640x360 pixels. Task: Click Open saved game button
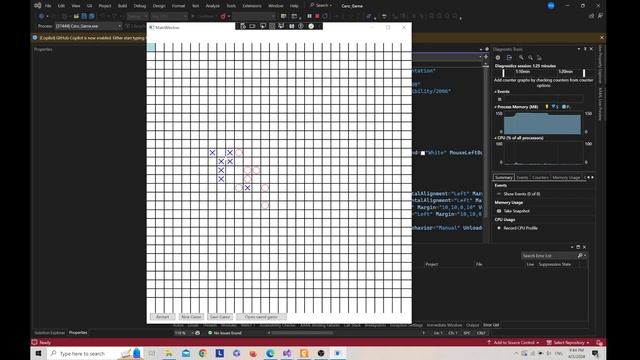pos(261,317)
